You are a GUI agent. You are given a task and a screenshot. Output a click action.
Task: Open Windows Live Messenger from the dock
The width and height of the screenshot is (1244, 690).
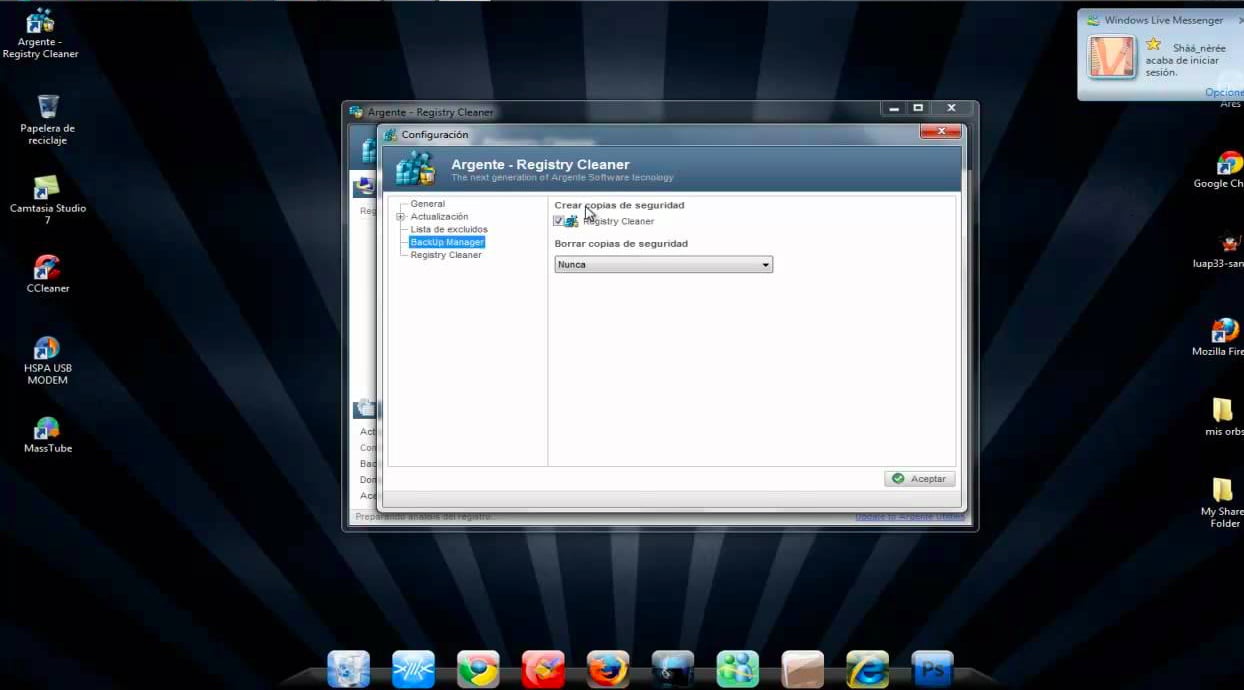[x=737, y=669]
